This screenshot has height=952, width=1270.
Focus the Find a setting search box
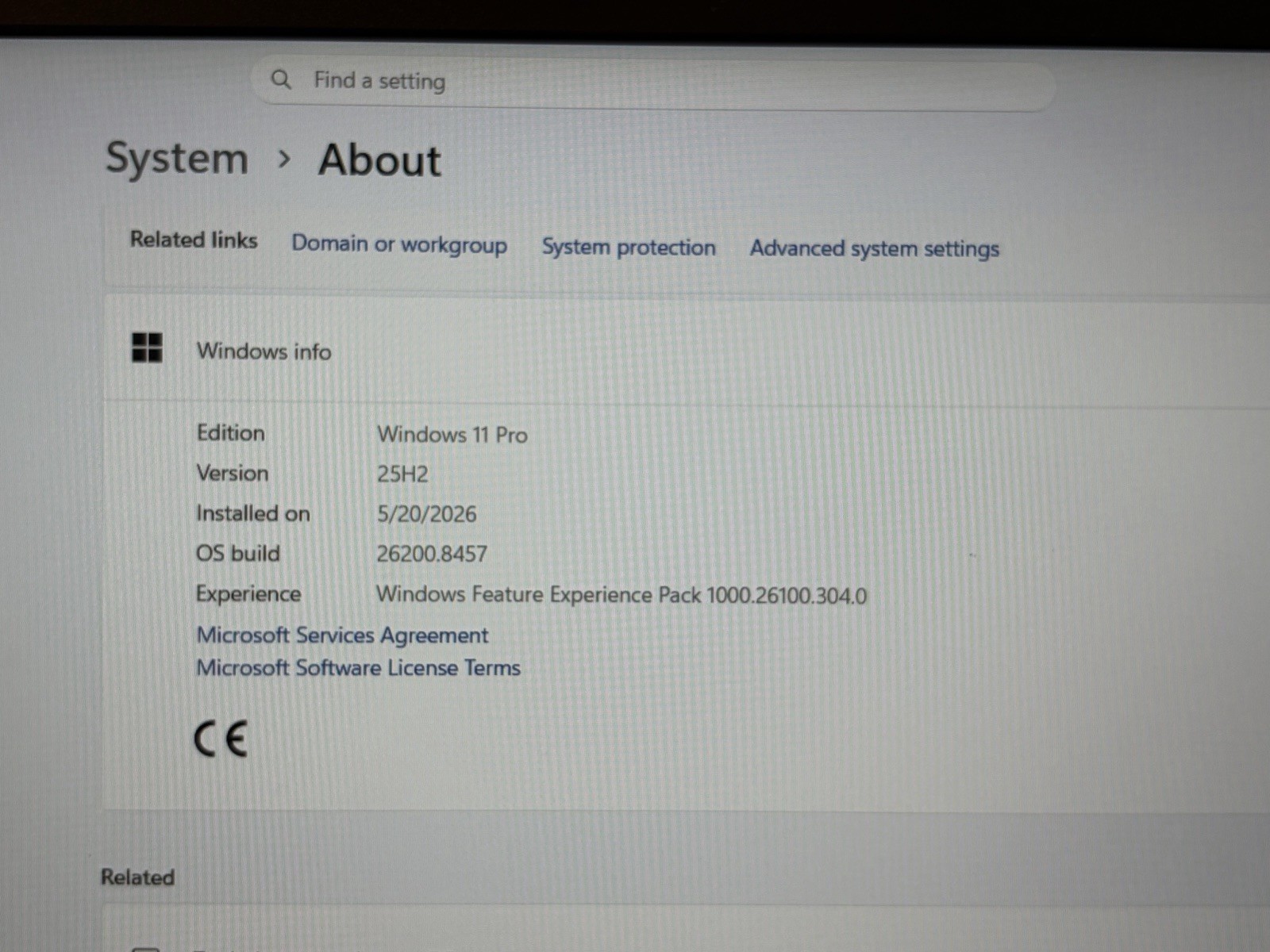[653, 83]
